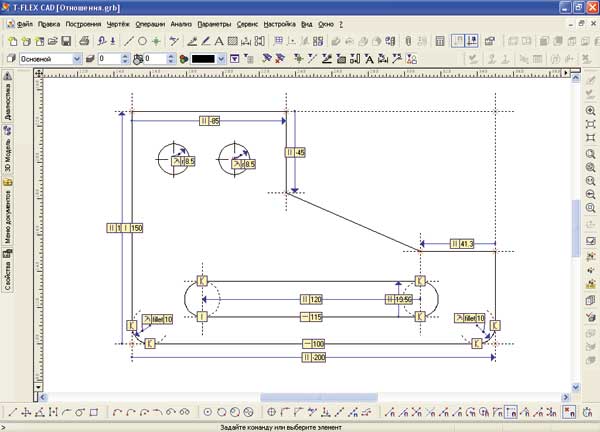Click the new document icon
The width and height of the screenshot is (600, 432).
click(10, 41)
